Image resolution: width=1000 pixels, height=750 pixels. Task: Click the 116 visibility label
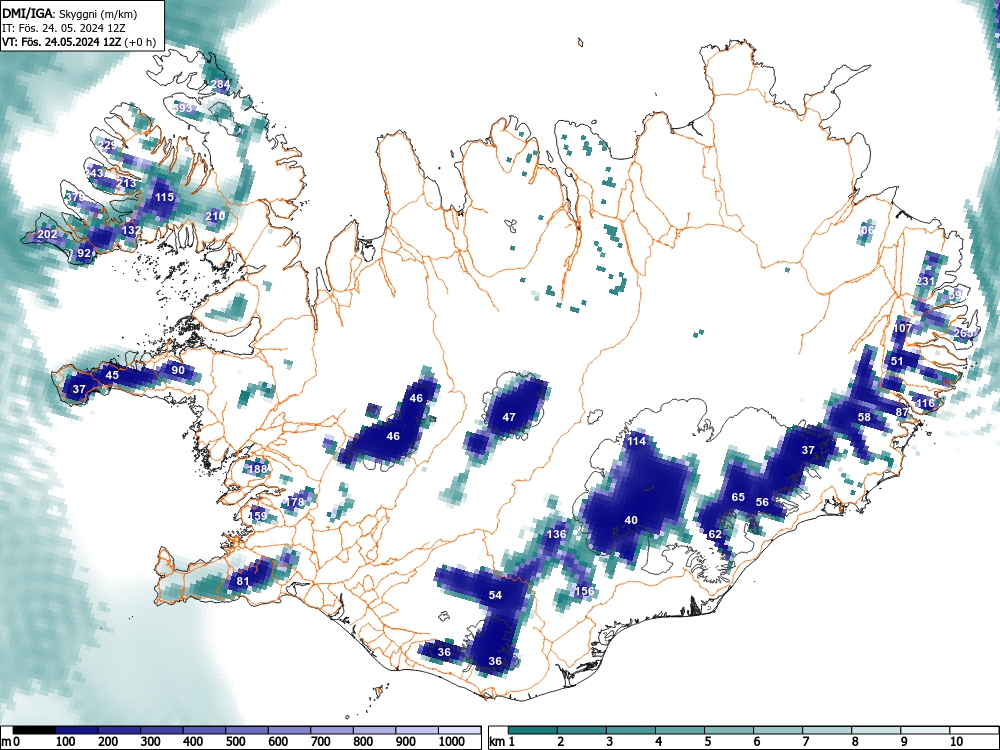coord(925,403)
